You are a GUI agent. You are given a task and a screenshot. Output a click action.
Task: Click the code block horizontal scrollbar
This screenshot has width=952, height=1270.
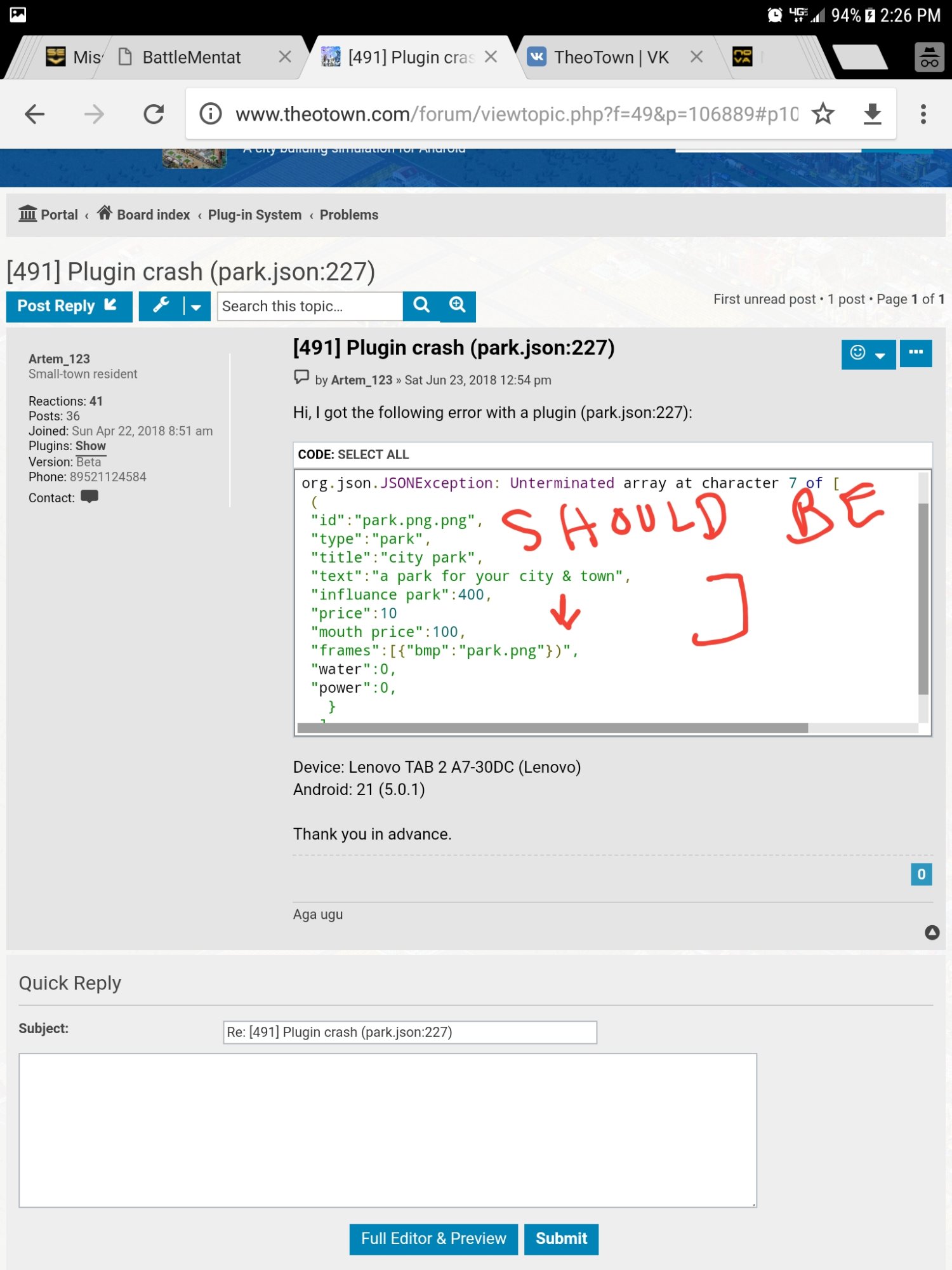(552, 728)
